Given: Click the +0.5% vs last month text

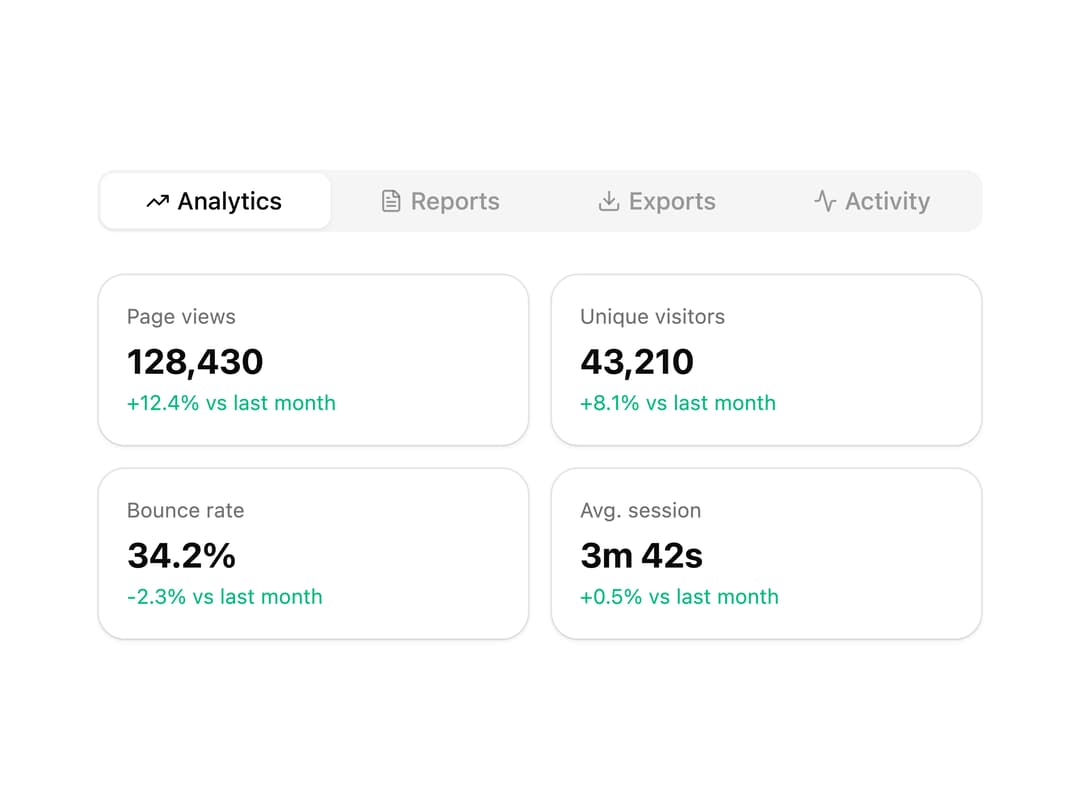Looking at the screenshot, I should pyautogui.click(x=679, y=596).
